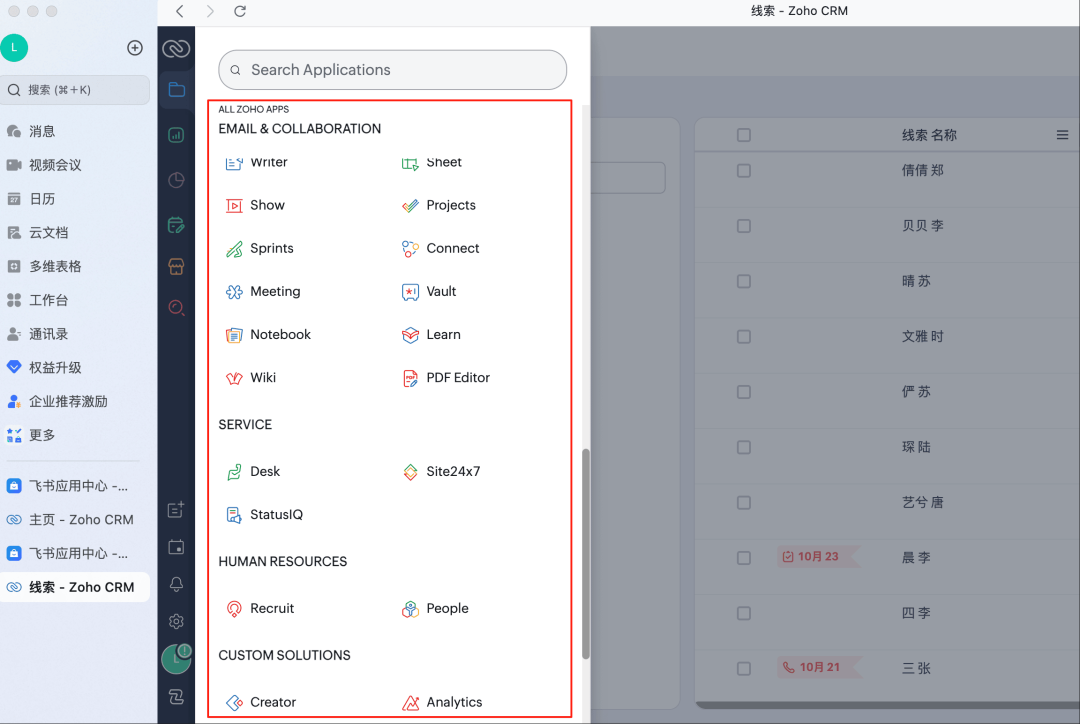This screenshot has height=724, width=1080.
Task: Reload the page
Action: click(240, 11)
